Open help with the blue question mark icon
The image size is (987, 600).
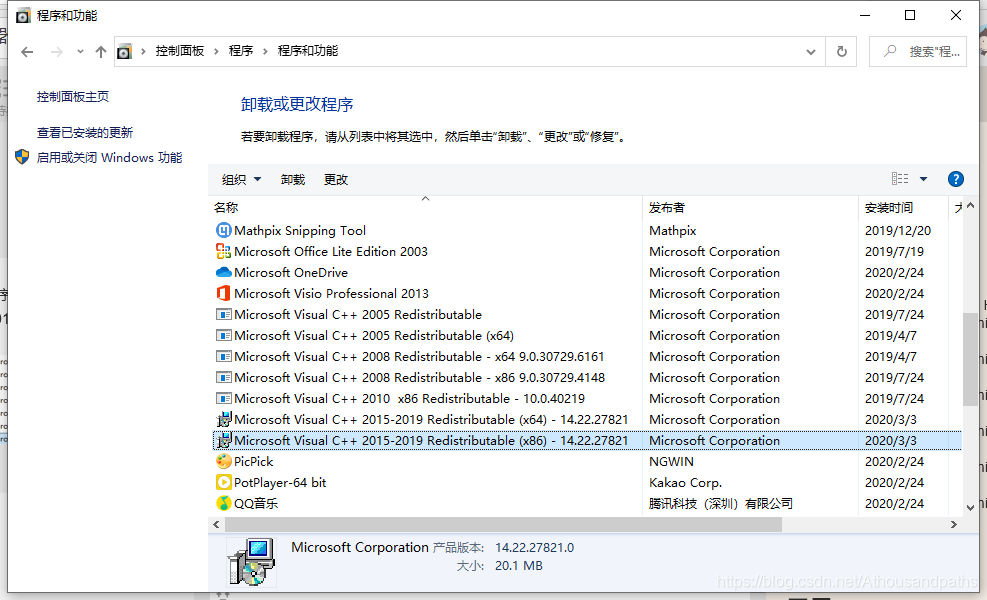pos(956,179)
